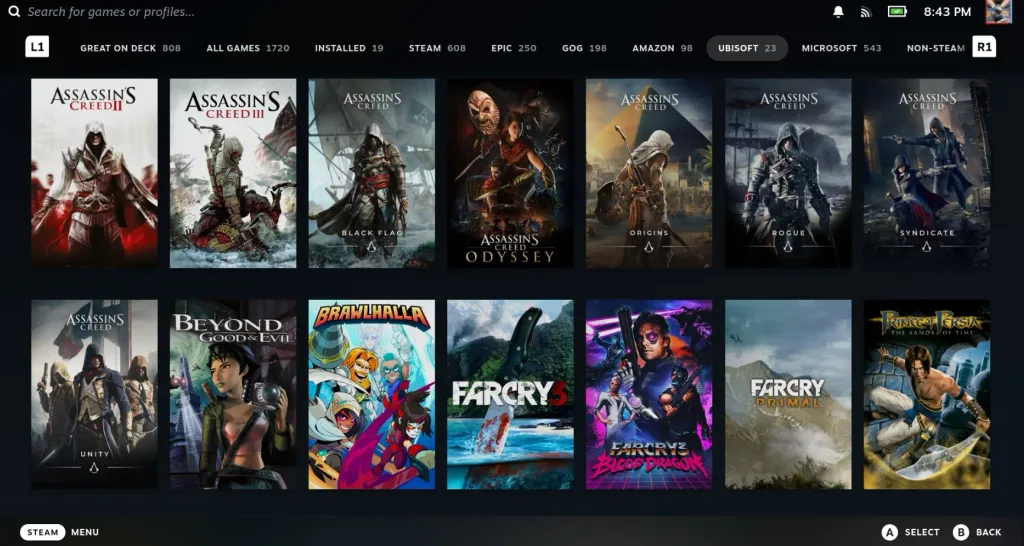Open the Steam Menu button
The image size is (1024, 546).
coord(43,532)
